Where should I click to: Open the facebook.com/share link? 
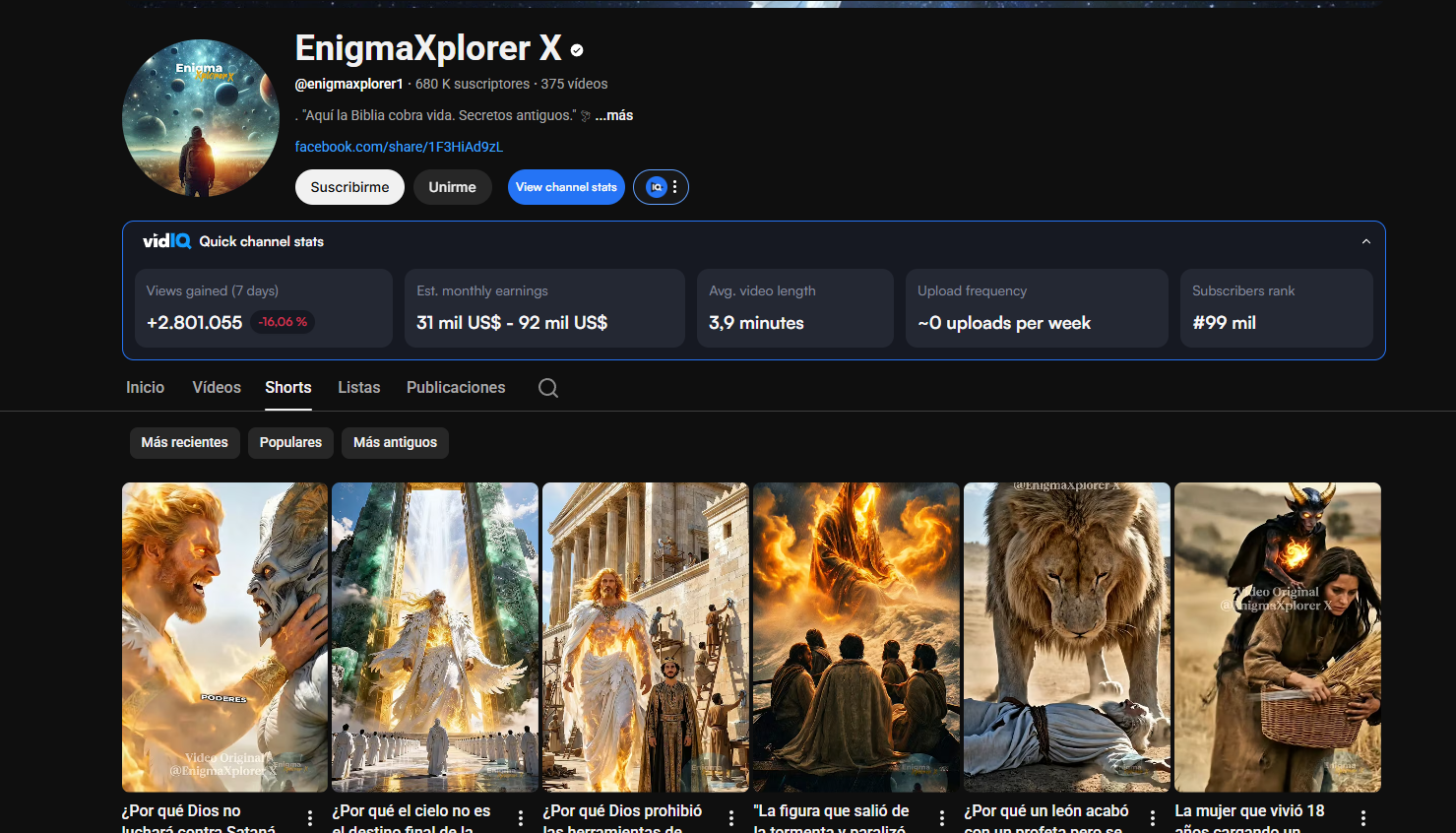[399, 147]
